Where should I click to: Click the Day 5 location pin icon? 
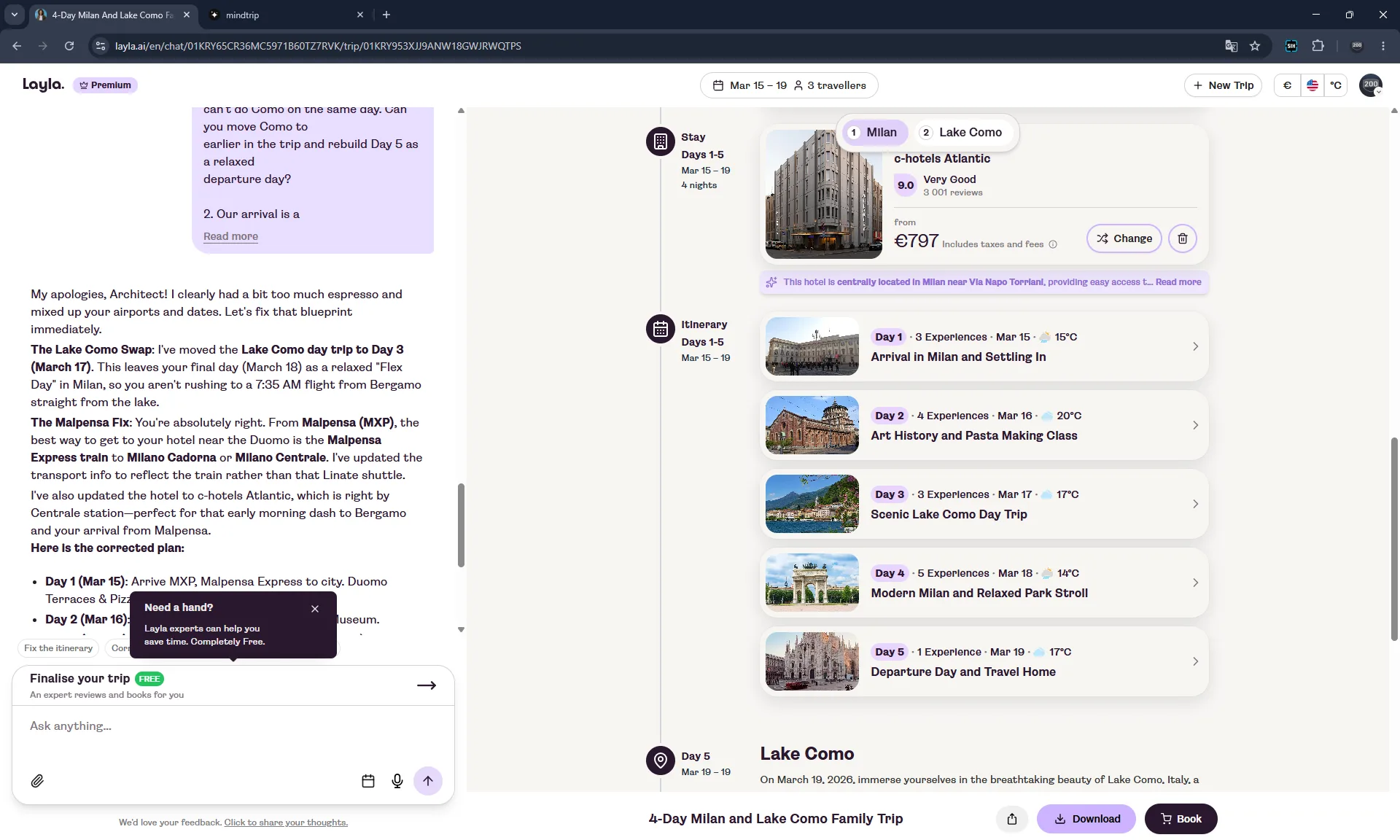(661, 761)
